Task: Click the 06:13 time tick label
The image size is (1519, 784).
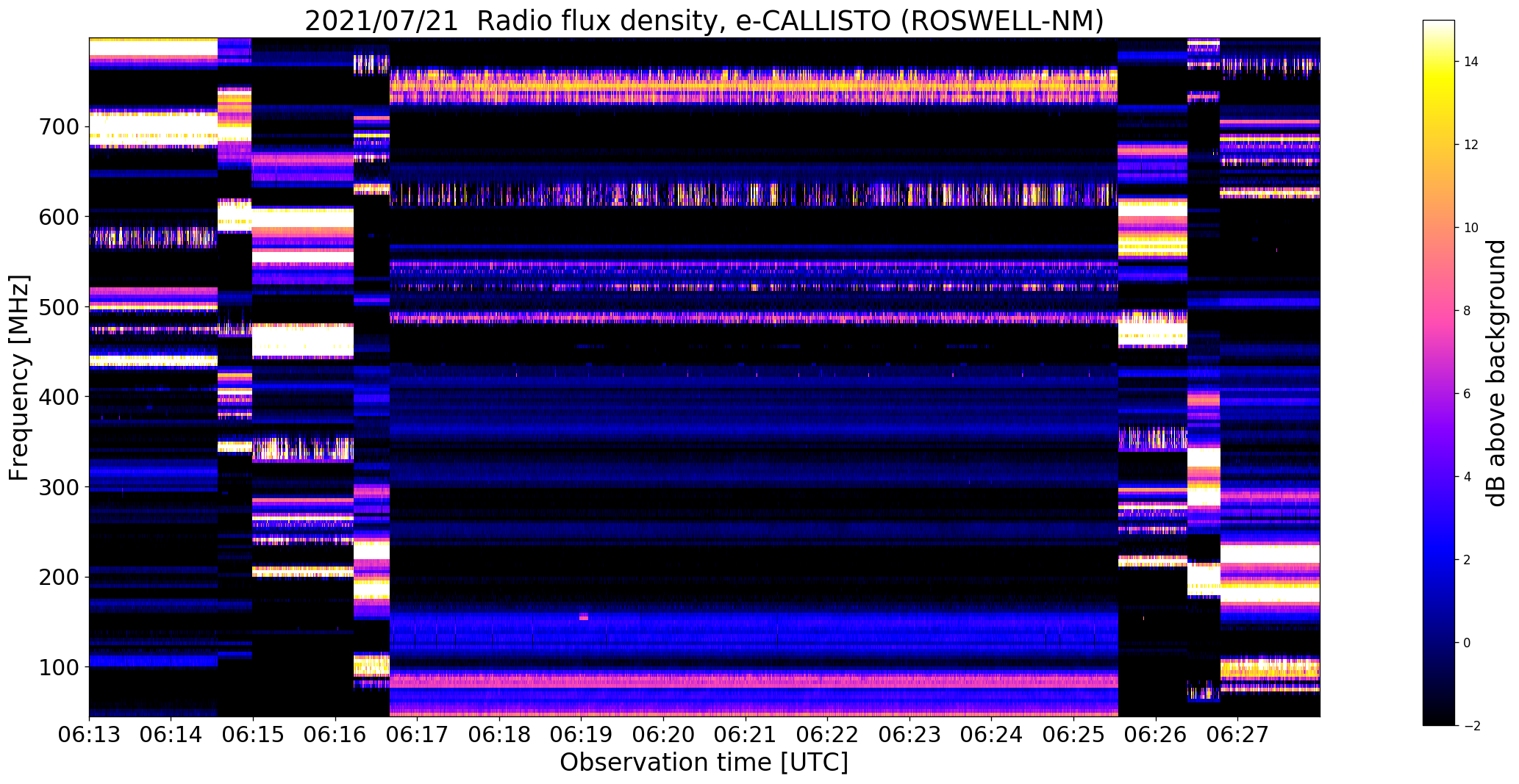Action: 89,733
